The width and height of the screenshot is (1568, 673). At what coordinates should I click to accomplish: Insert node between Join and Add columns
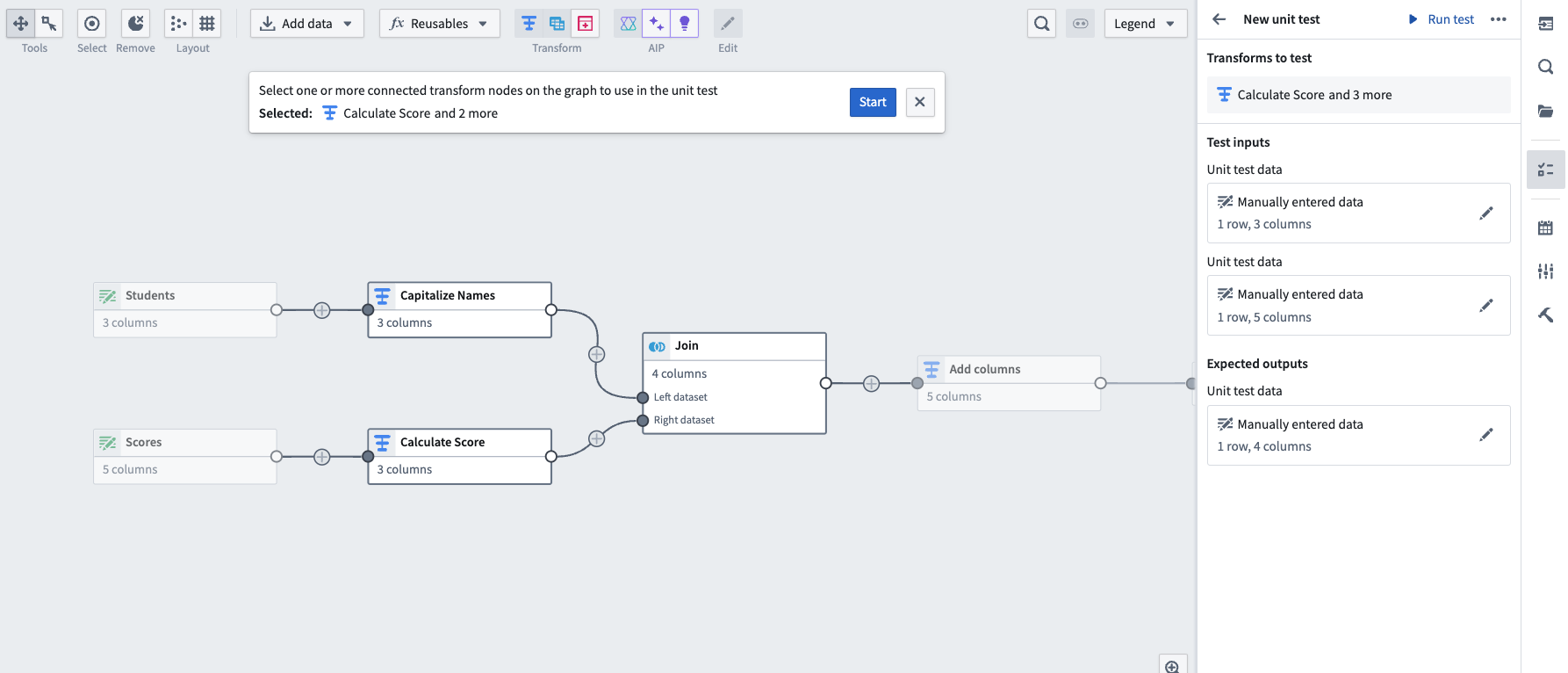pyautogui.click(x=871, y=383)
